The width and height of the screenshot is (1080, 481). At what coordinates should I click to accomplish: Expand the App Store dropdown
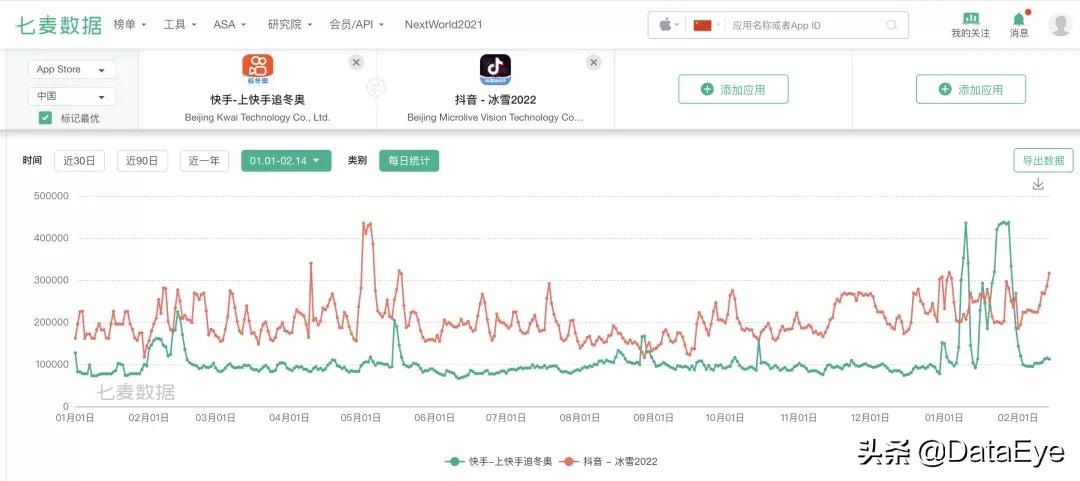(x=72, y=70)
